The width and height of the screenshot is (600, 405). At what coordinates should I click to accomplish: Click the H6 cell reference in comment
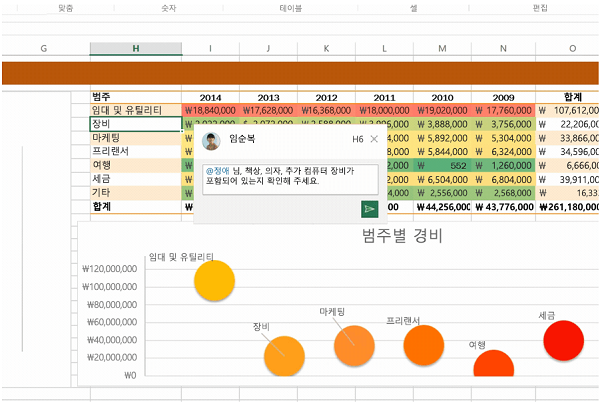tap(358, 139)
